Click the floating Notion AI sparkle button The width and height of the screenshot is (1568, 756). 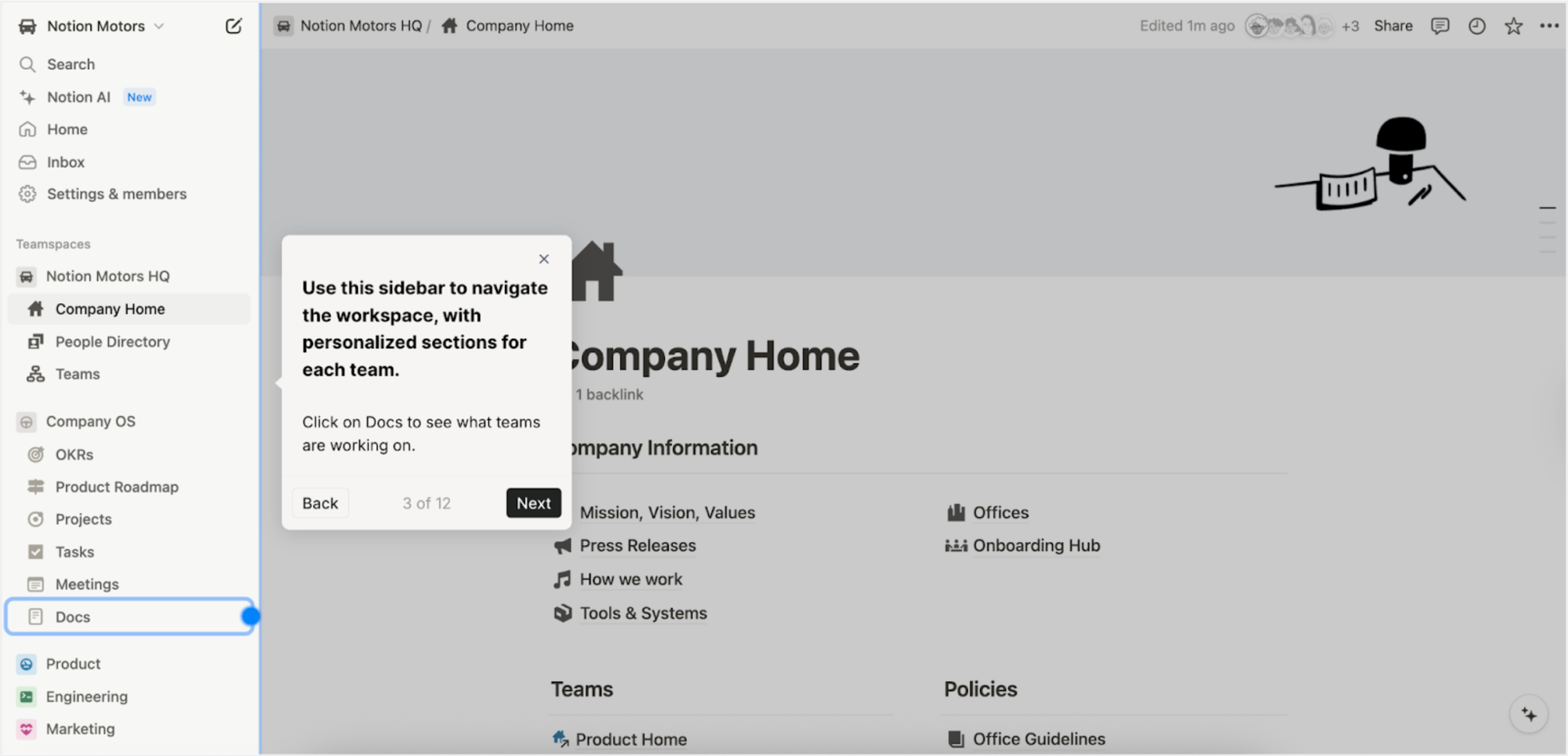click(x=1529, y=714)
